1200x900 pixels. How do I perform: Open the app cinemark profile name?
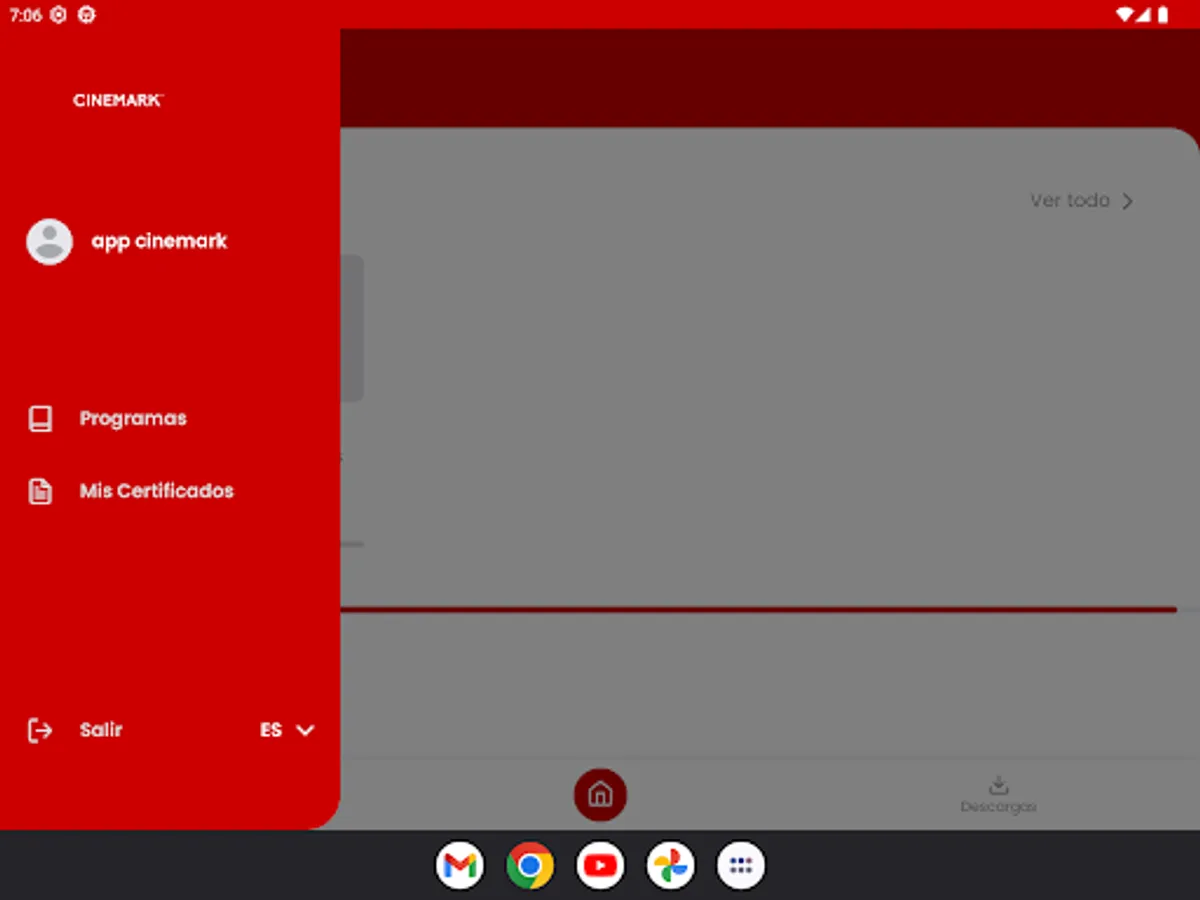160,241
